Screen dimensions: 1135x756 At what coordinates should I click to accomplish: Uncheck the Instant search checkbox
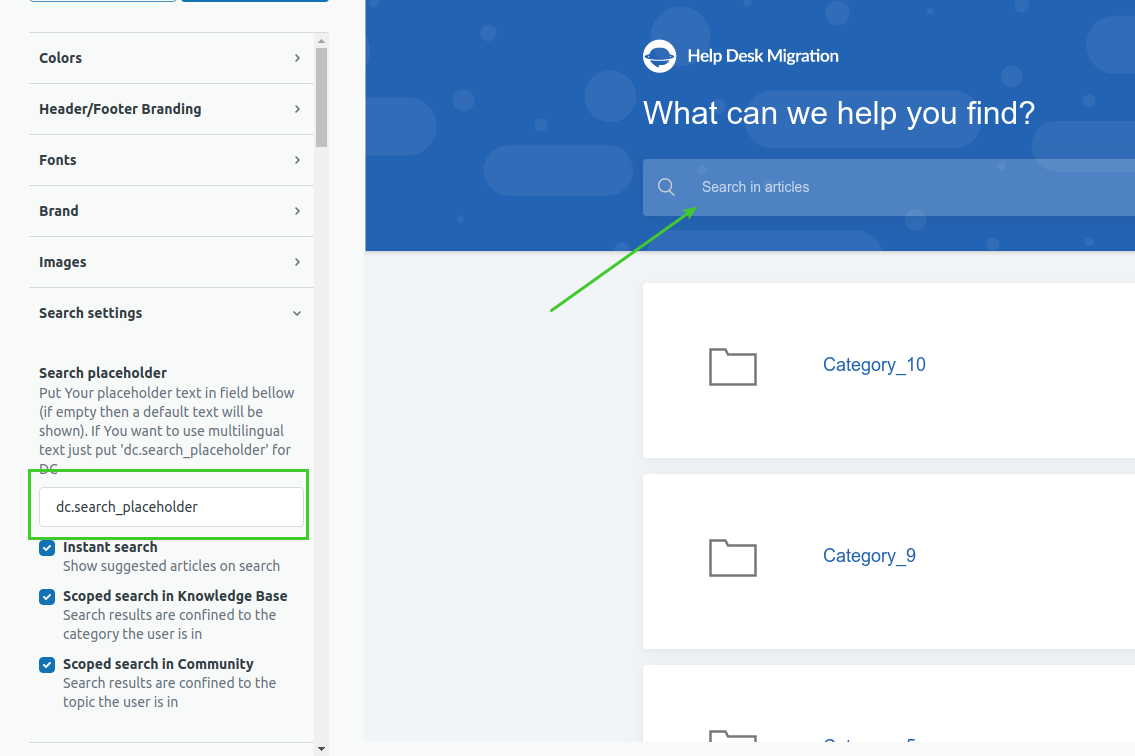pyautogui.click(x=47, y=548)
